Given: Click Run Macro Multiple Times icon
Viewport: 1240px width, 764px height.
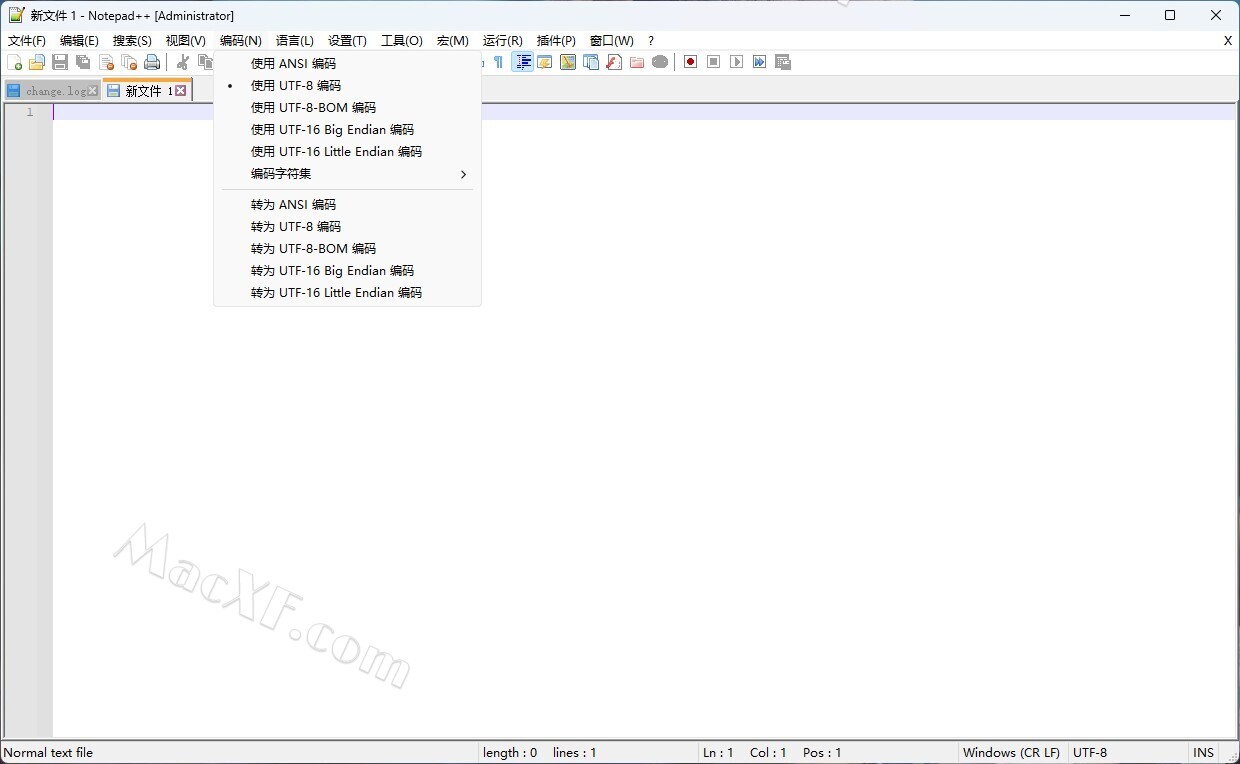Looking at the screenshot, I should 759,62.
